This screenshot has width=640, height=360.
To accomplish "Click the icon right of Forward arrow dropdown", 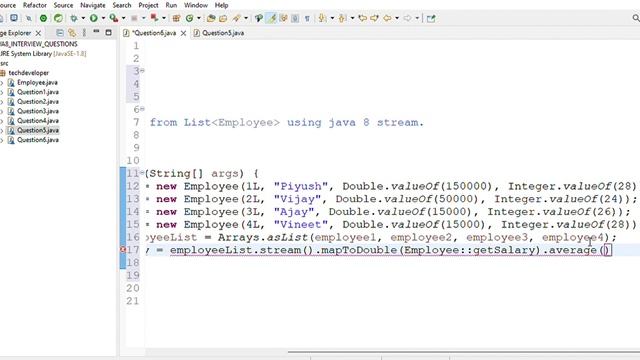I will pos(431,18).
